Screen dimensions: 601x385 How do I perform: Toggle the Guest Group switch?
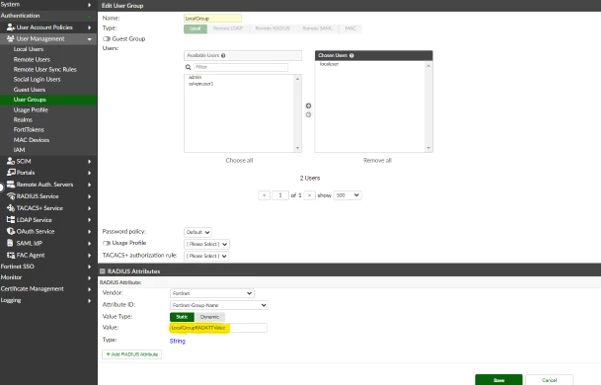tap(107, 39)
